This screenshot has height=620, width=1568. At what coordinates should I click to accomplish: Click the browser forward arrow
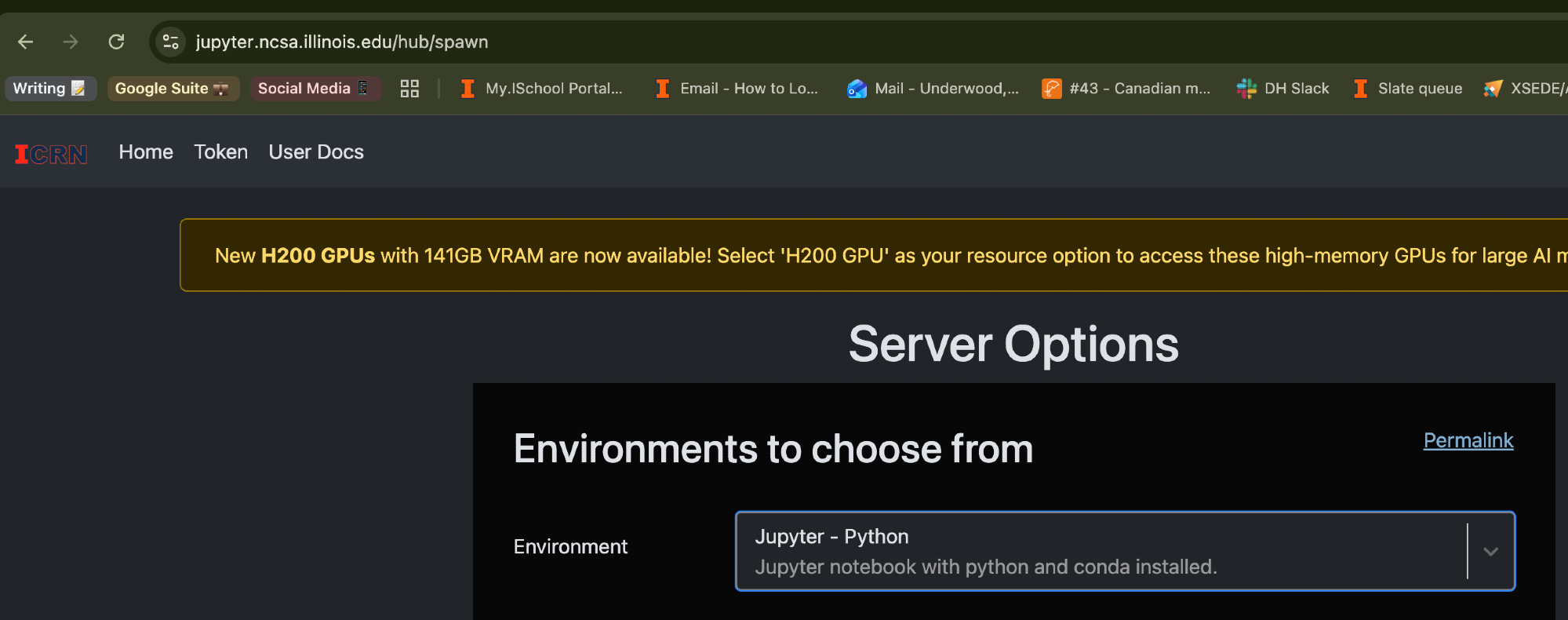click(71, 42)
